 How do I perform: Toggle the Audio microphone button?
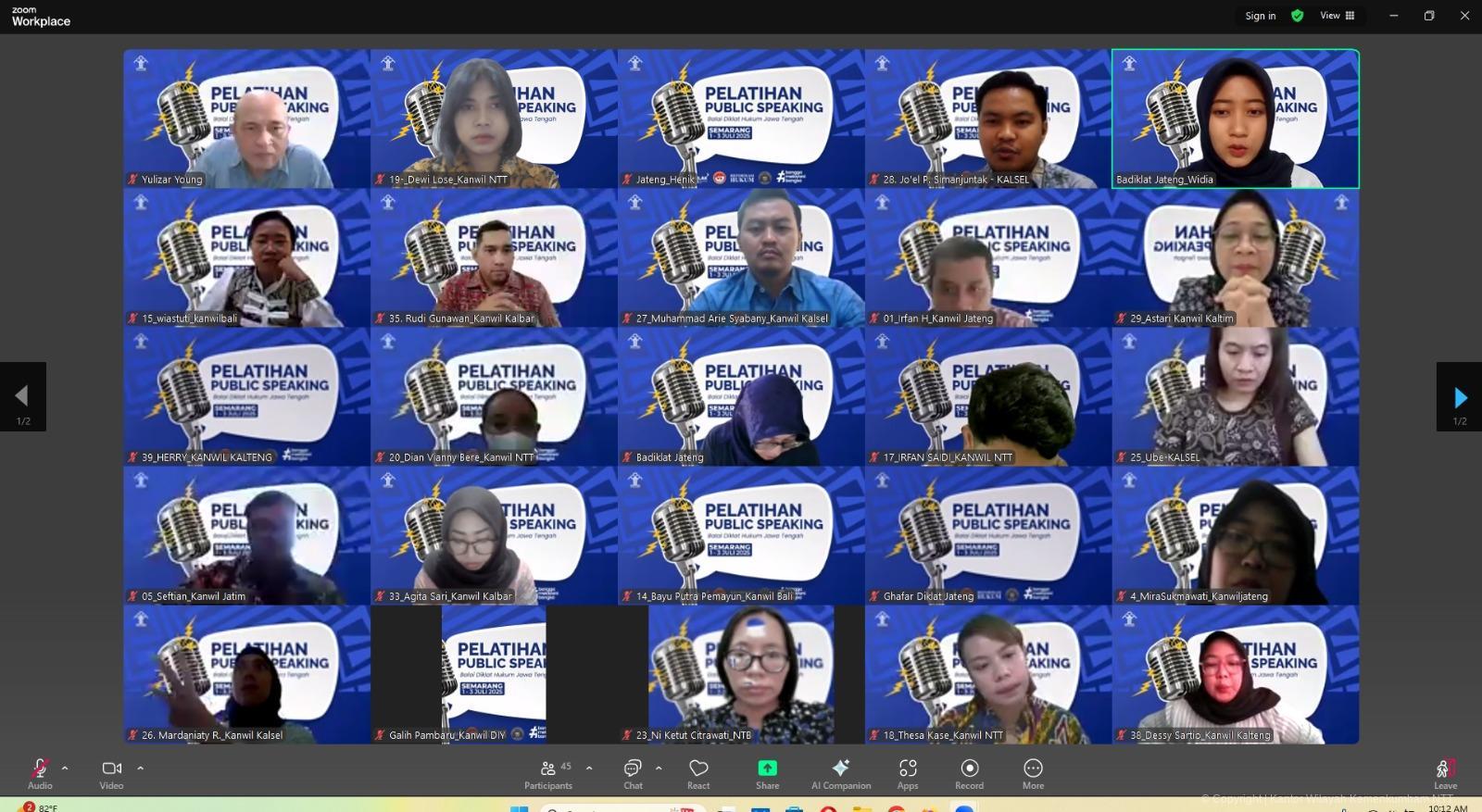coord(40,773)
